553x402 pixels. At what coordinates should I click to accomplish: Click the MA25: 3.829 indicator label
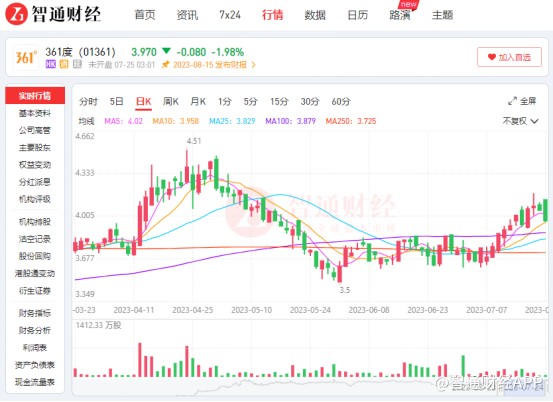click(232, 121)
